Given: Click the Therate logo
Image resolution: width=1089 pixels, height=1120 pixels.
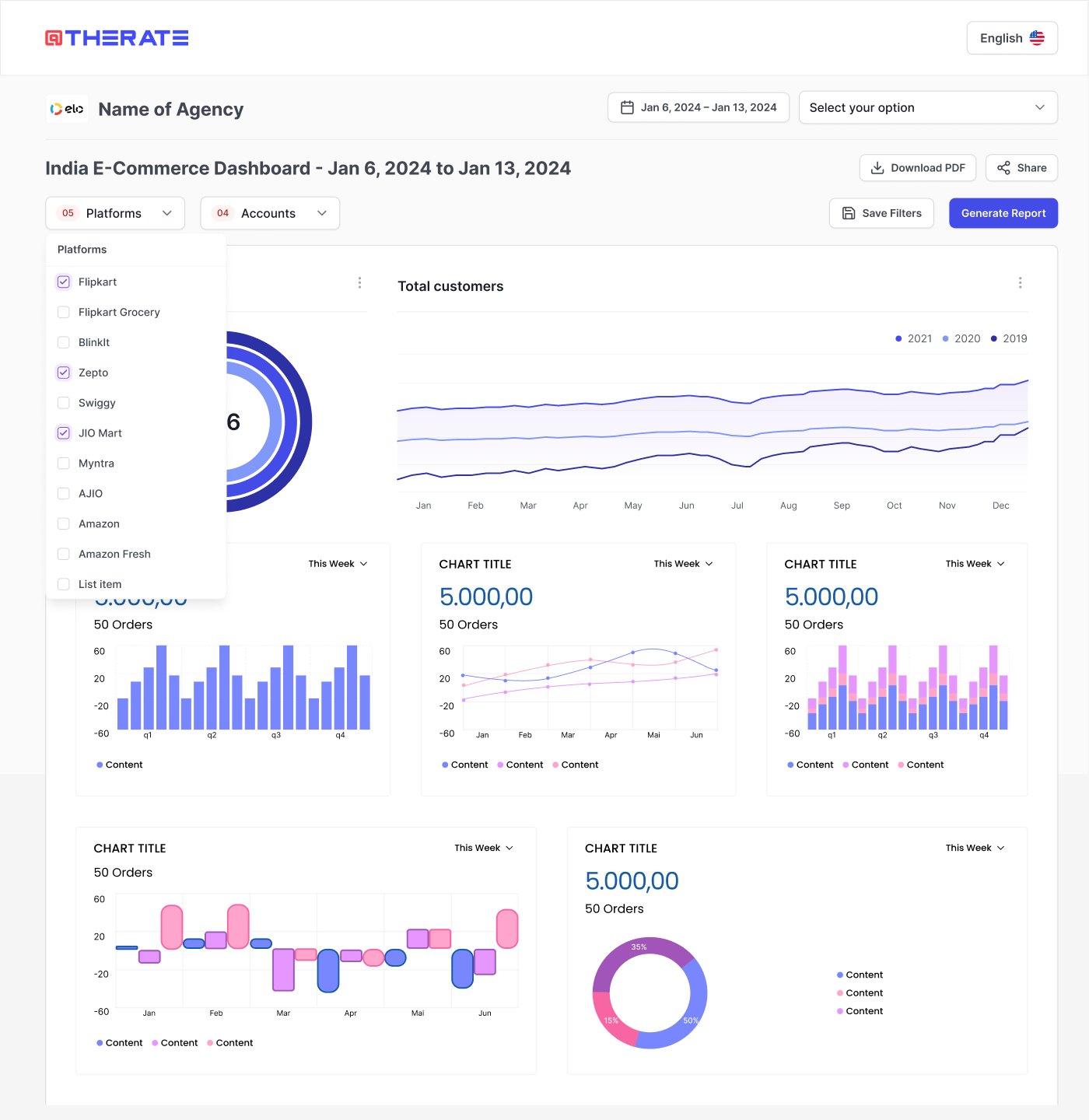Looking at the screenshot, I should (x=117, y=38).
